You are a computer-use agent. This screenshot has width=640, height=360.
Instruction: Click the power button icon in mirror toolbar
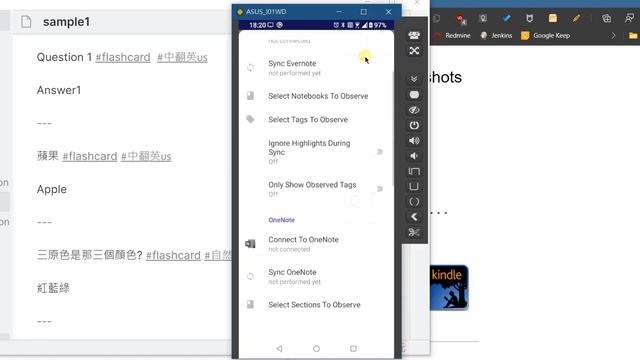click(414, 125)
